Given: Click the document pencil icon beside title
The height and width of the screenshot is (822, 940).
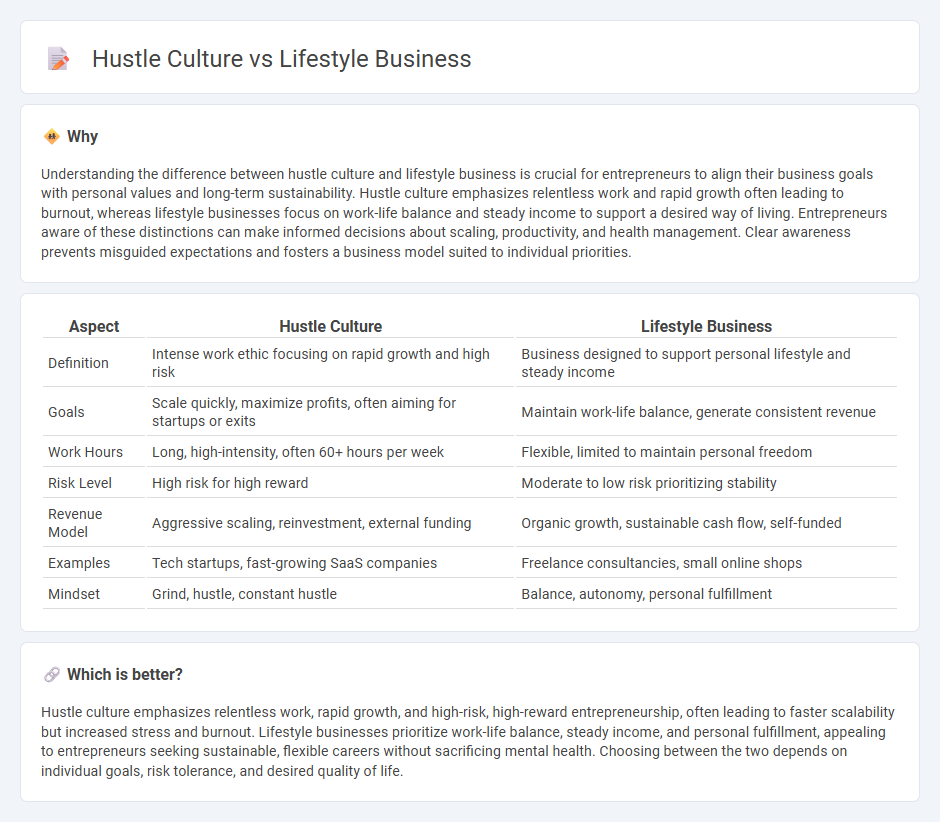Looking at the screenshot, I should click(58, 59).
